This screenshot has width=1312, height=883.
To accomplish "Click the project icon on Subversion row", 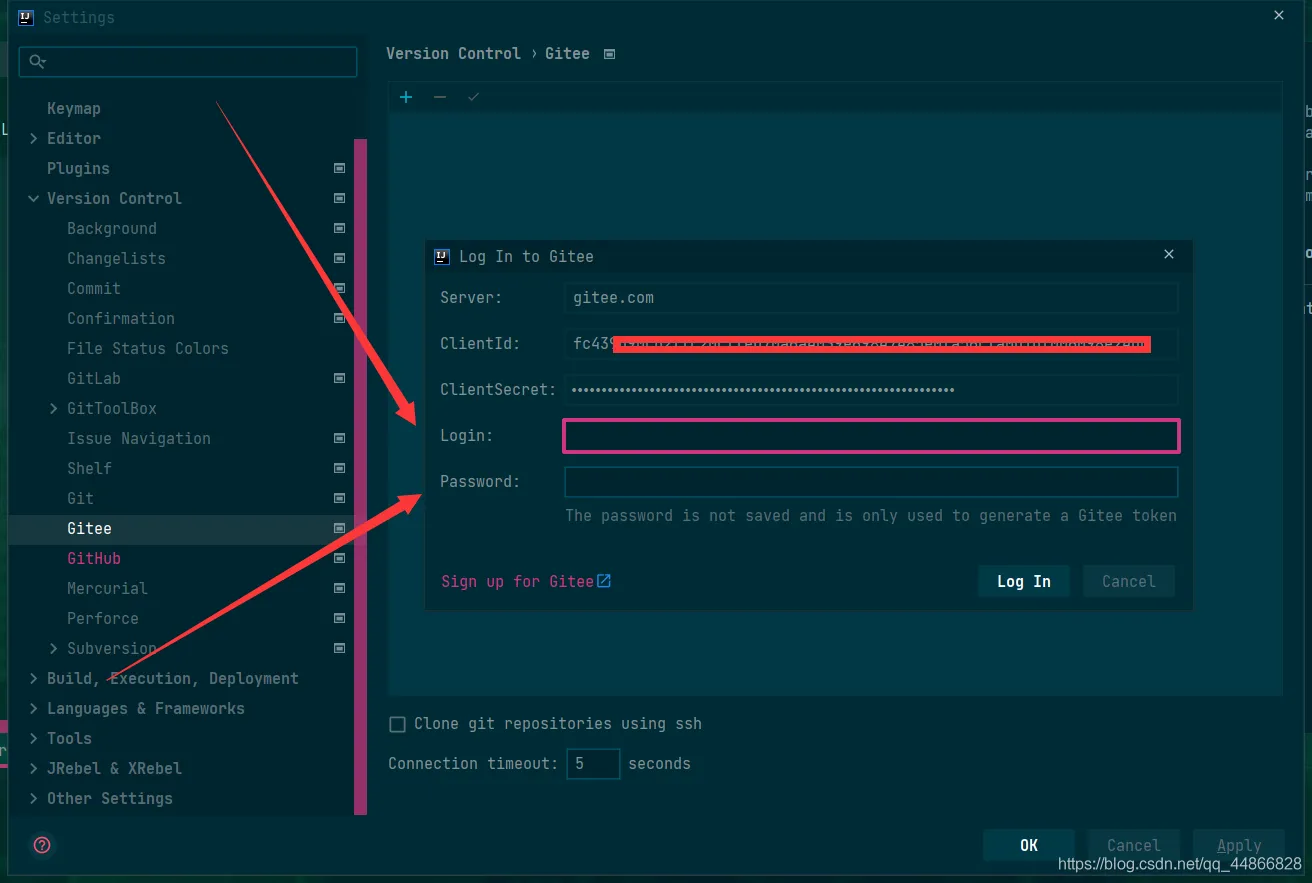I will 340,648.
